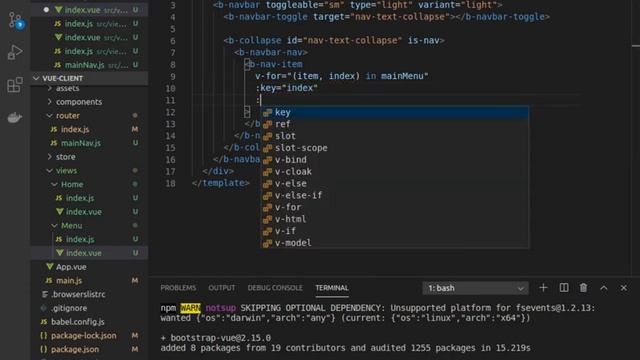Choose 'v-else' autocomplete suggestion
This screenshot has width=640, height=360.
click(x=395, y=183)
